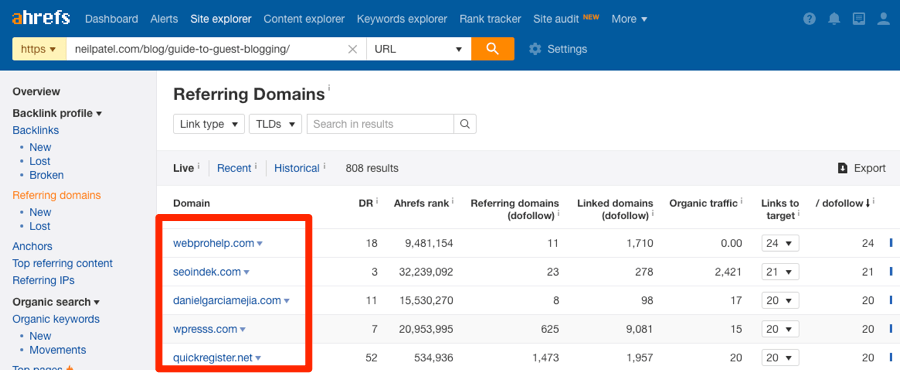The image size is (900, 373).
Task: Click the orange search magnifier button
Action: [492, 49]
